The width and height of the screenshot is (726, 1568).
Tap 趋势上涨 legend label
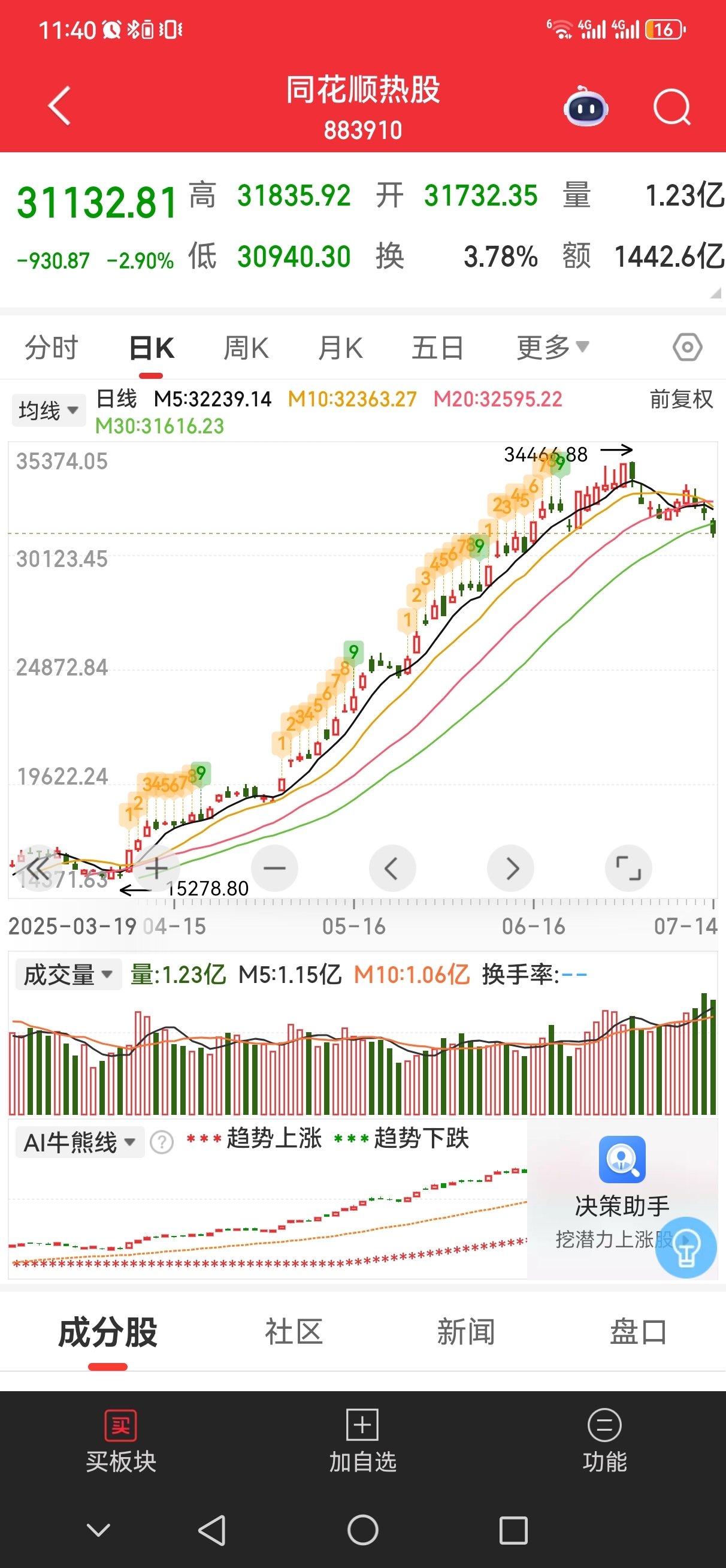(274, 1138)
